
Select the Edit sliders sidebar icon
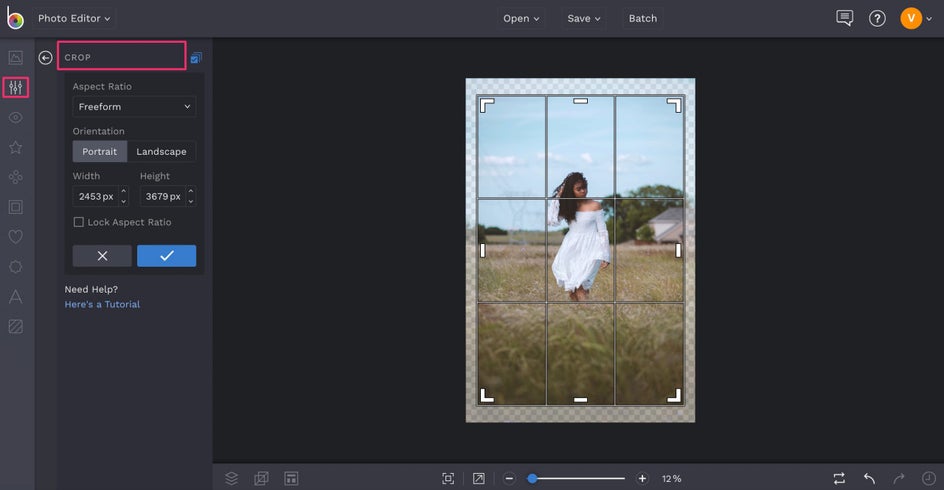15,88
